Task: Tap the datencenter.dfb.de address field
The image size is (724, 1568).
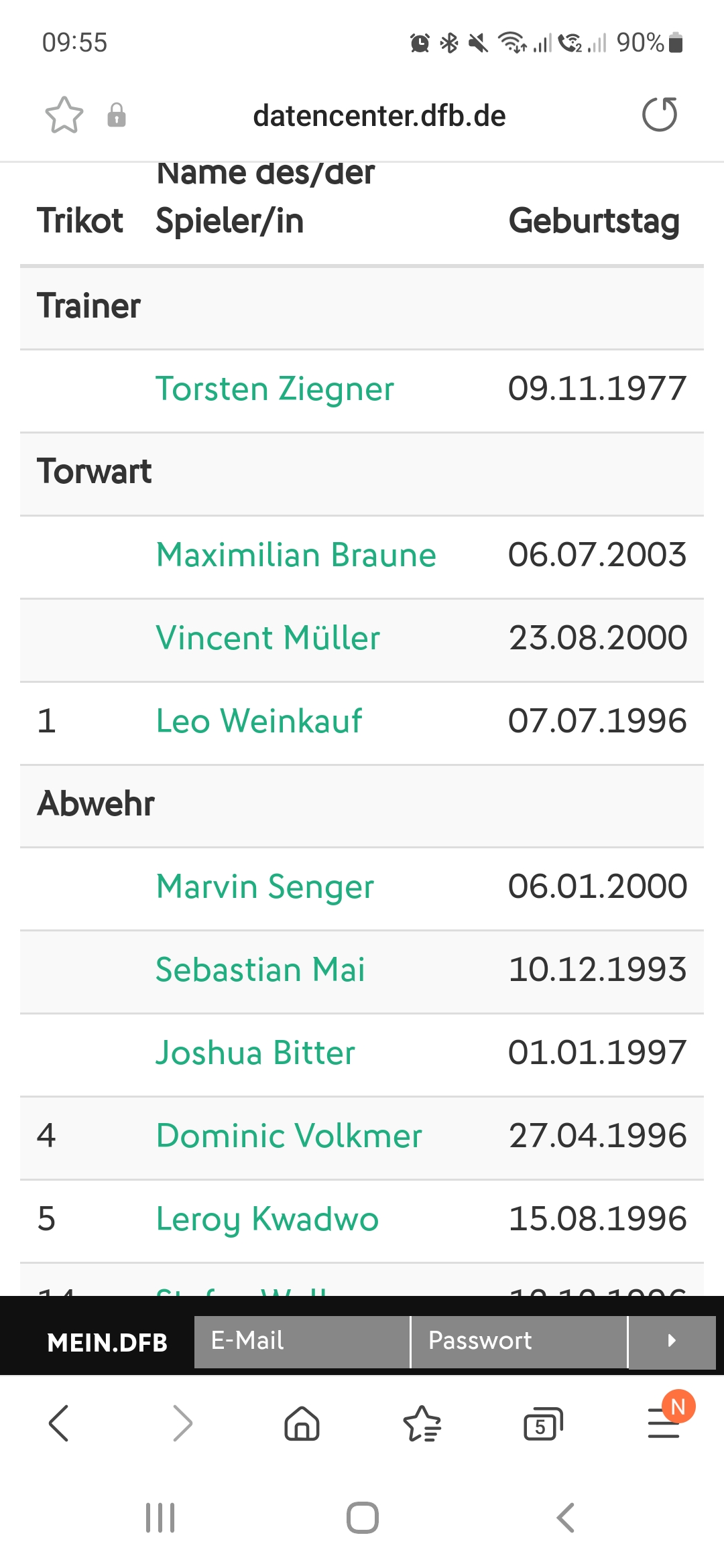Action: [379, 116]
